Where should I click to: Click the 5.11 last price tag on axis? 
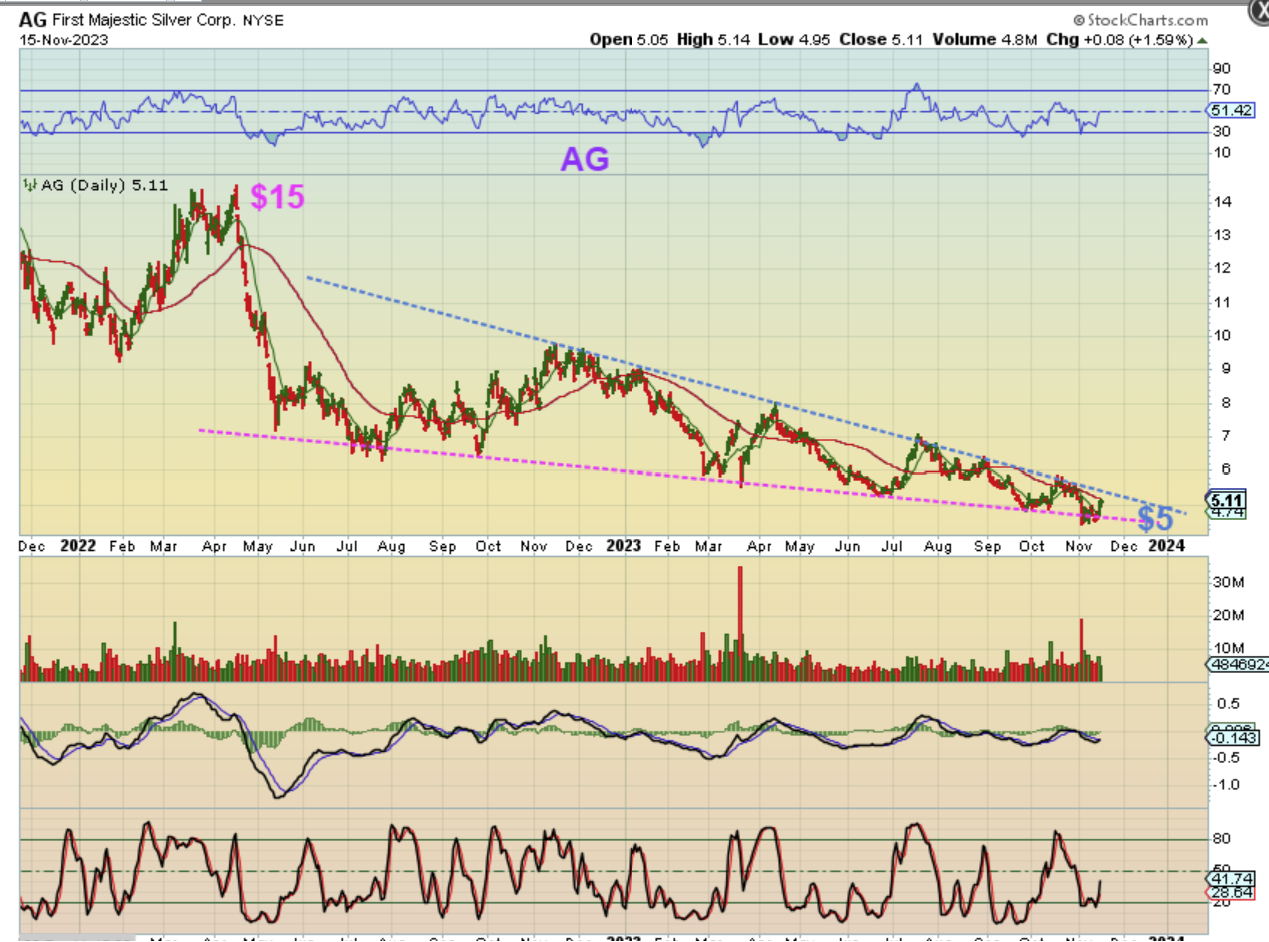(1226, 501)
